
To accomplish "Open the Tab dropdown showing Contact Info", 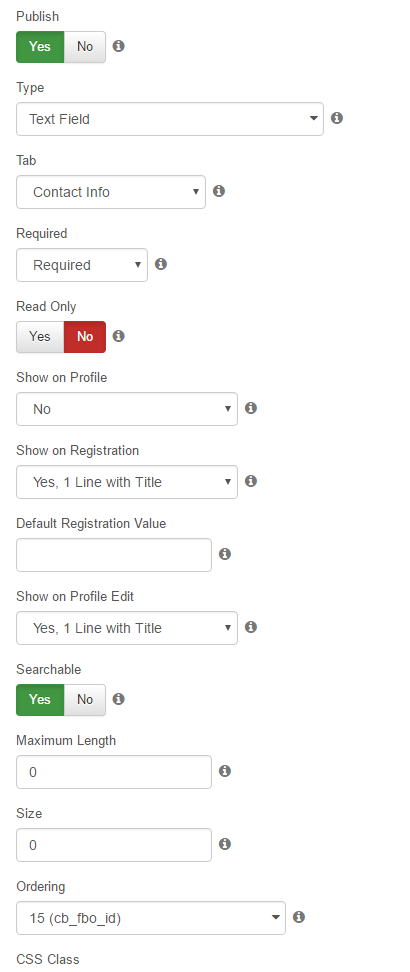I will click(x=111, y=192).
